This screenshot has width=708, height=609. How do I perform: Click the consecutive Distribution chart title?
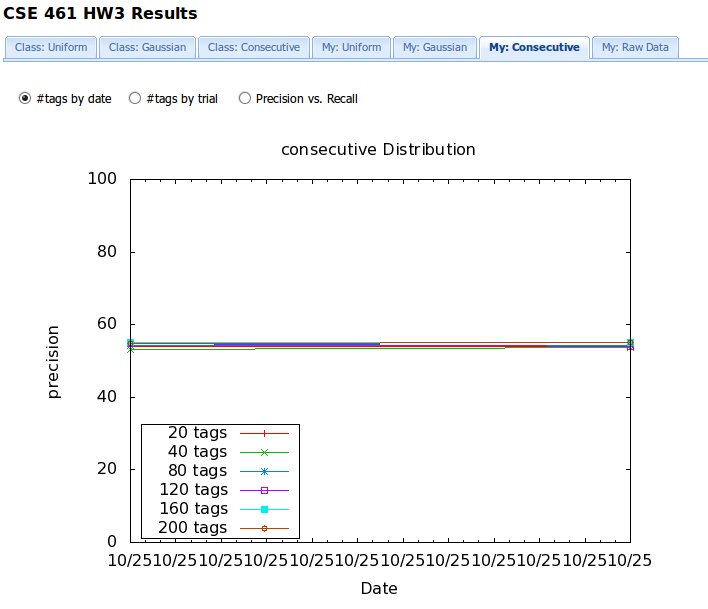[x=378, y=150]
